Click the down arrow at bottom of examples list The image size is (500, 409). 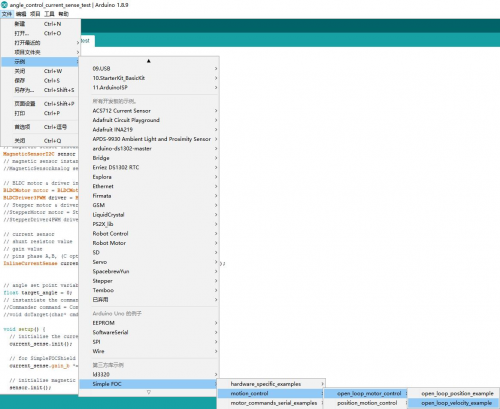pyautogui.click(x=149, y=392)
